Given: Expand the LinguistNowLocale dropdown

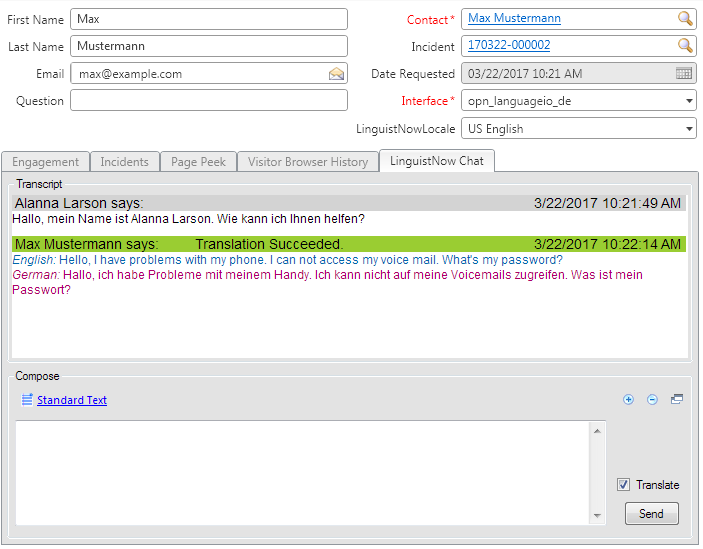Looking at the screenshot, I should (689, 129).
